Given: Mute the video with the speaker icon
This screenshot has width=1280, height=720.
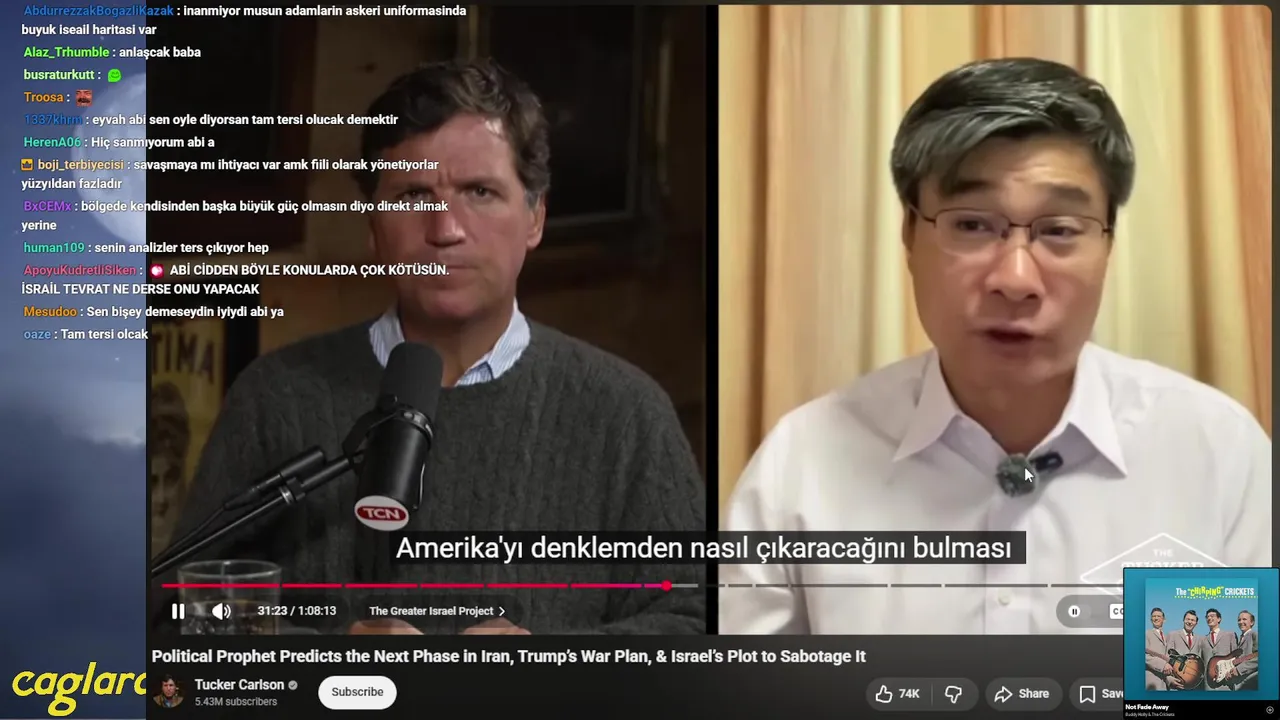Looking at the screenshot, I should (x=221, y=611).
